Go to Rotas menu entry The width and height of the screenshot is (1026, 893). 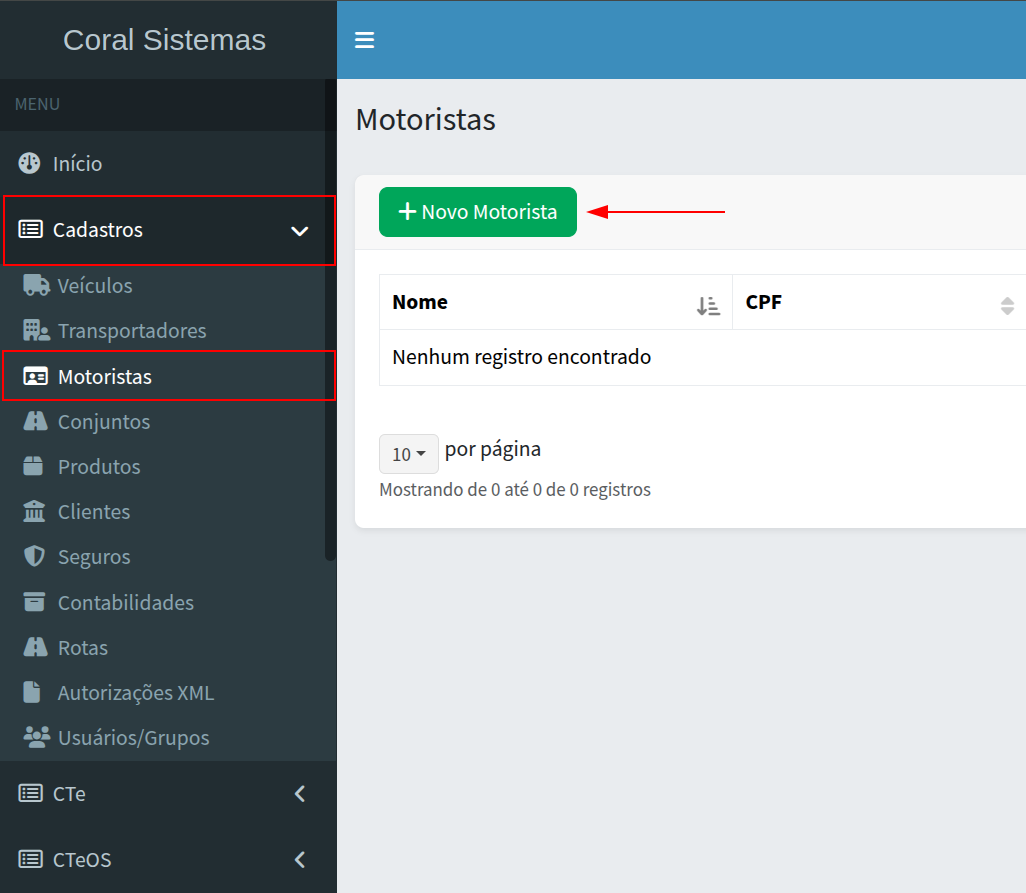coord(82,648)
